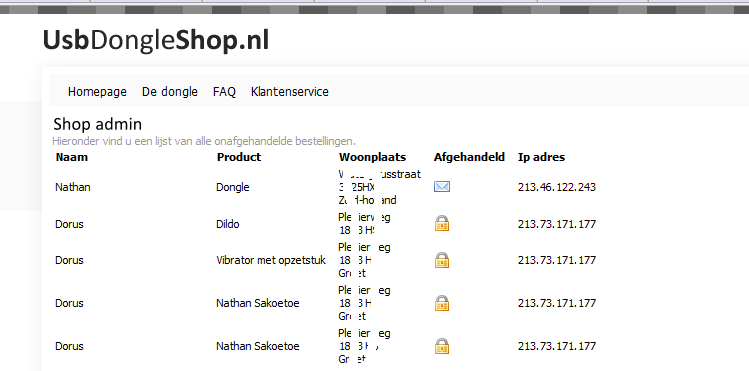Click the Afgehandeld column header
This screenshot has height=371, width=749.
click(469, 157)
